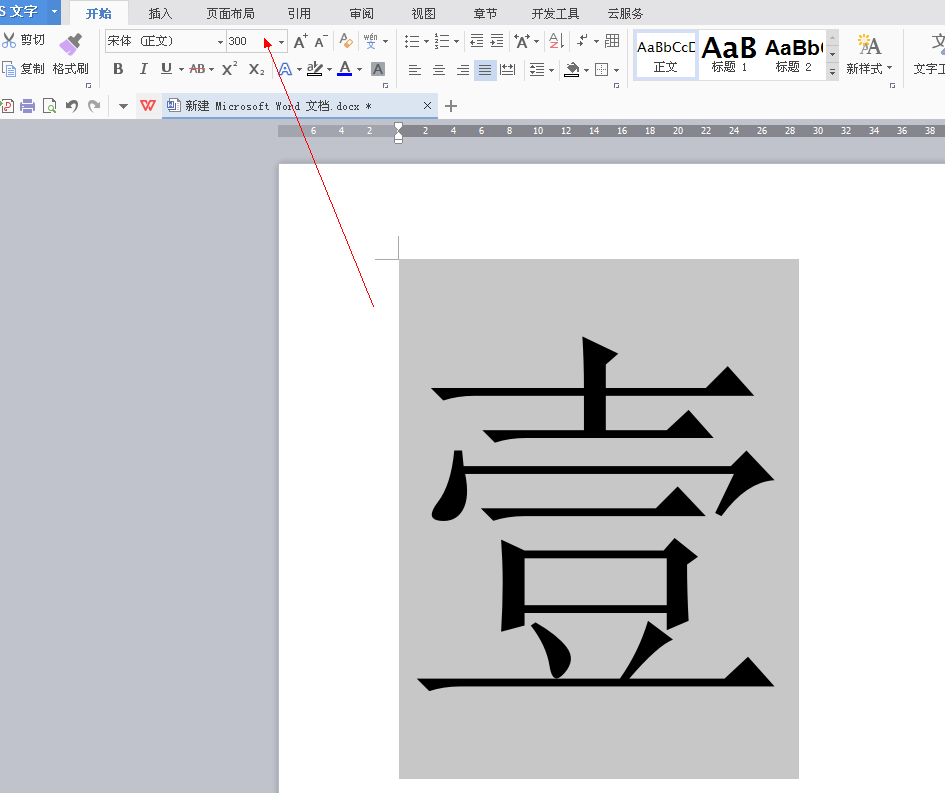Screen dimensions: 945x793
Task: Open the font size dropdown
Action: click(x=281, y=41)
